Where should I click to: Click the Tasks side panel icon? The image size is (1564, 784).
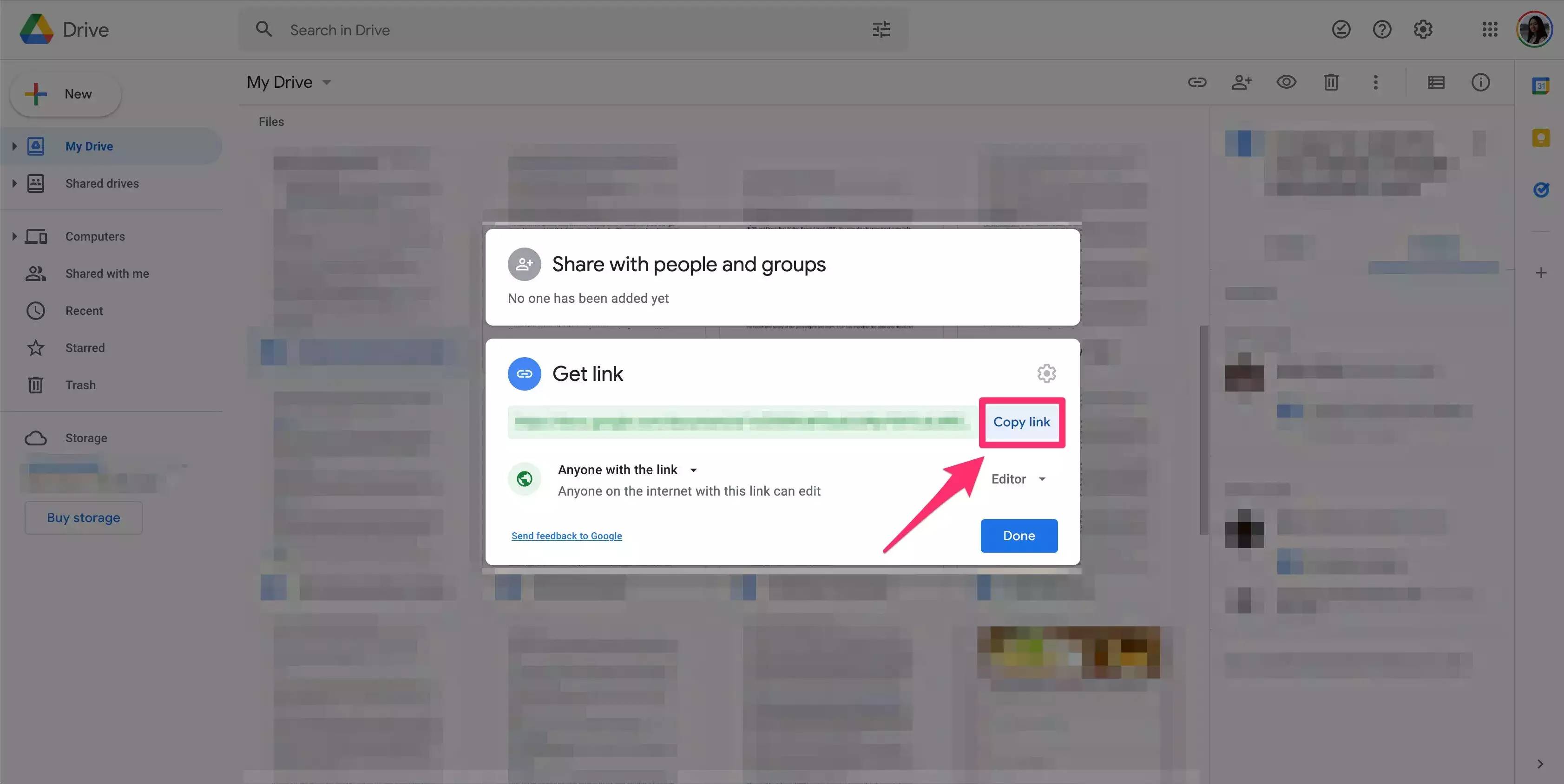click(x=1540, y=190)
